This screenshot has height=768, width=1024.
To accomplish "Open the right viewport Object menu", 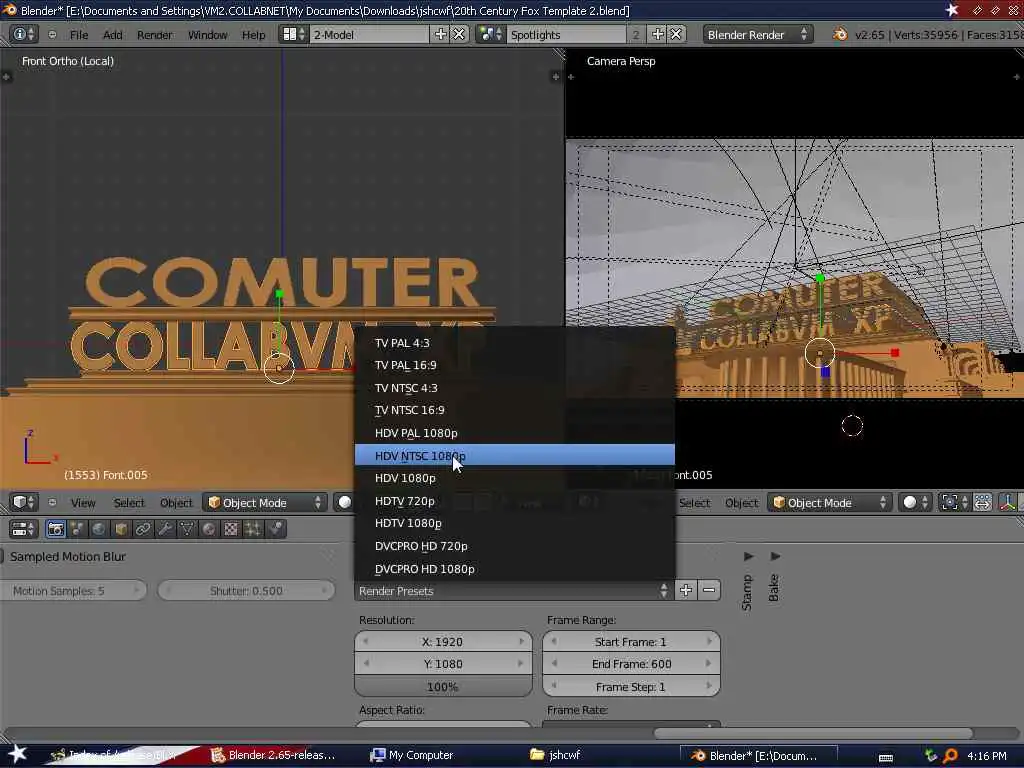I will [x=741, y=502].
